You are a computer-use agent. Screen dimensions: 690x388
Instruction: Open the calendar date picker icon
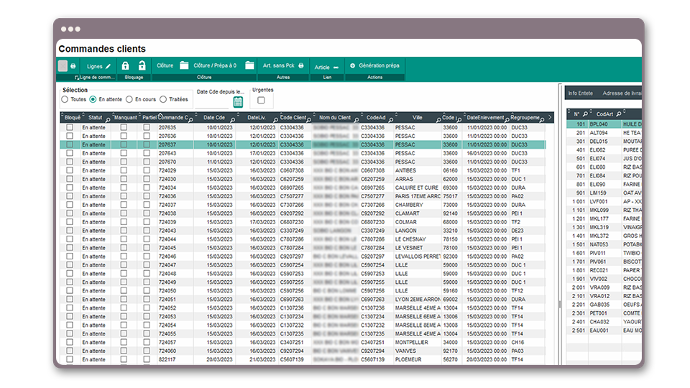[x=238, y=102]
